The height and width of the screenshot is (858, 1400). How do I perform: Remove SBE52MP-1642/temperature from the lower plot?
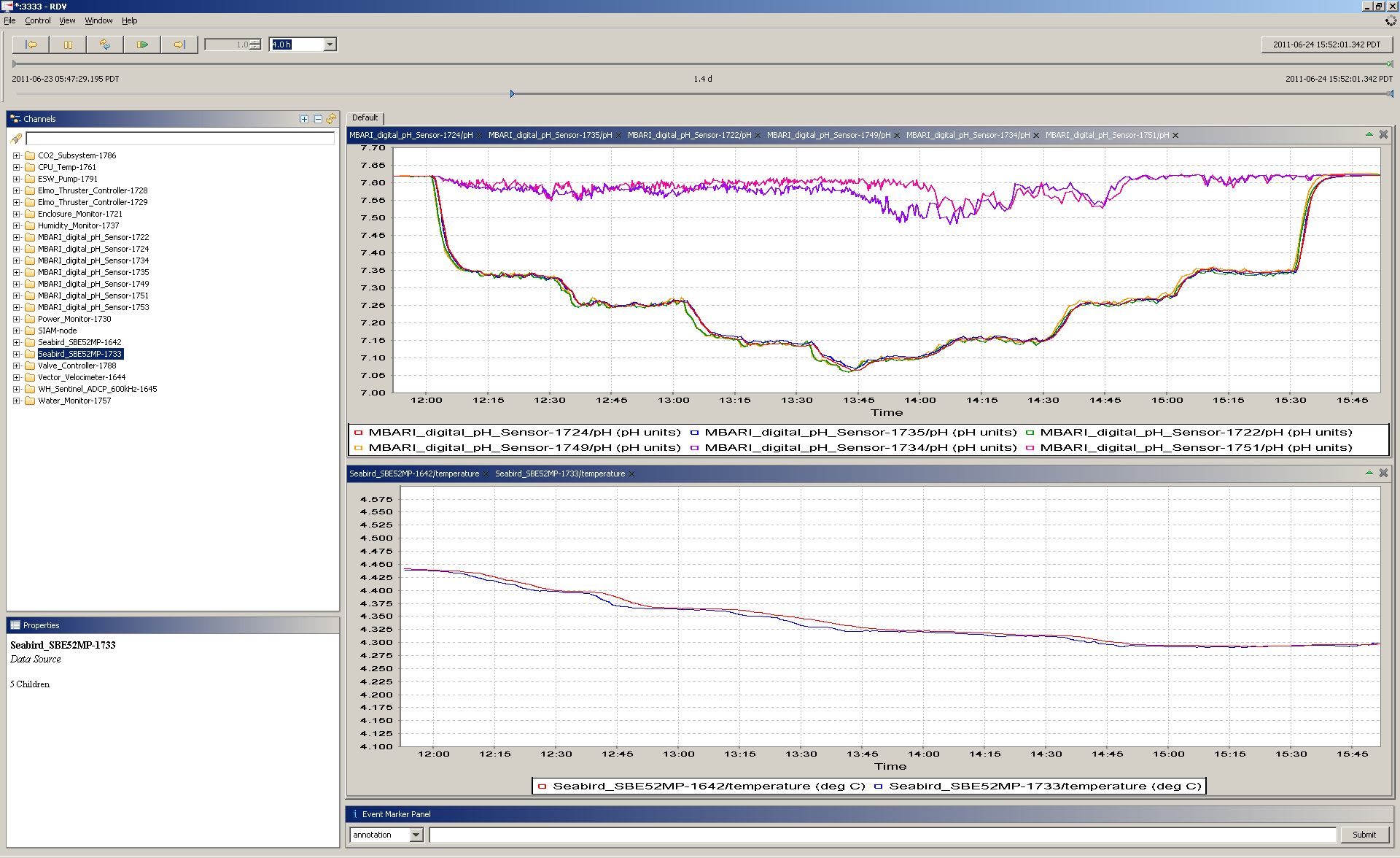click(x=486, y=474)
